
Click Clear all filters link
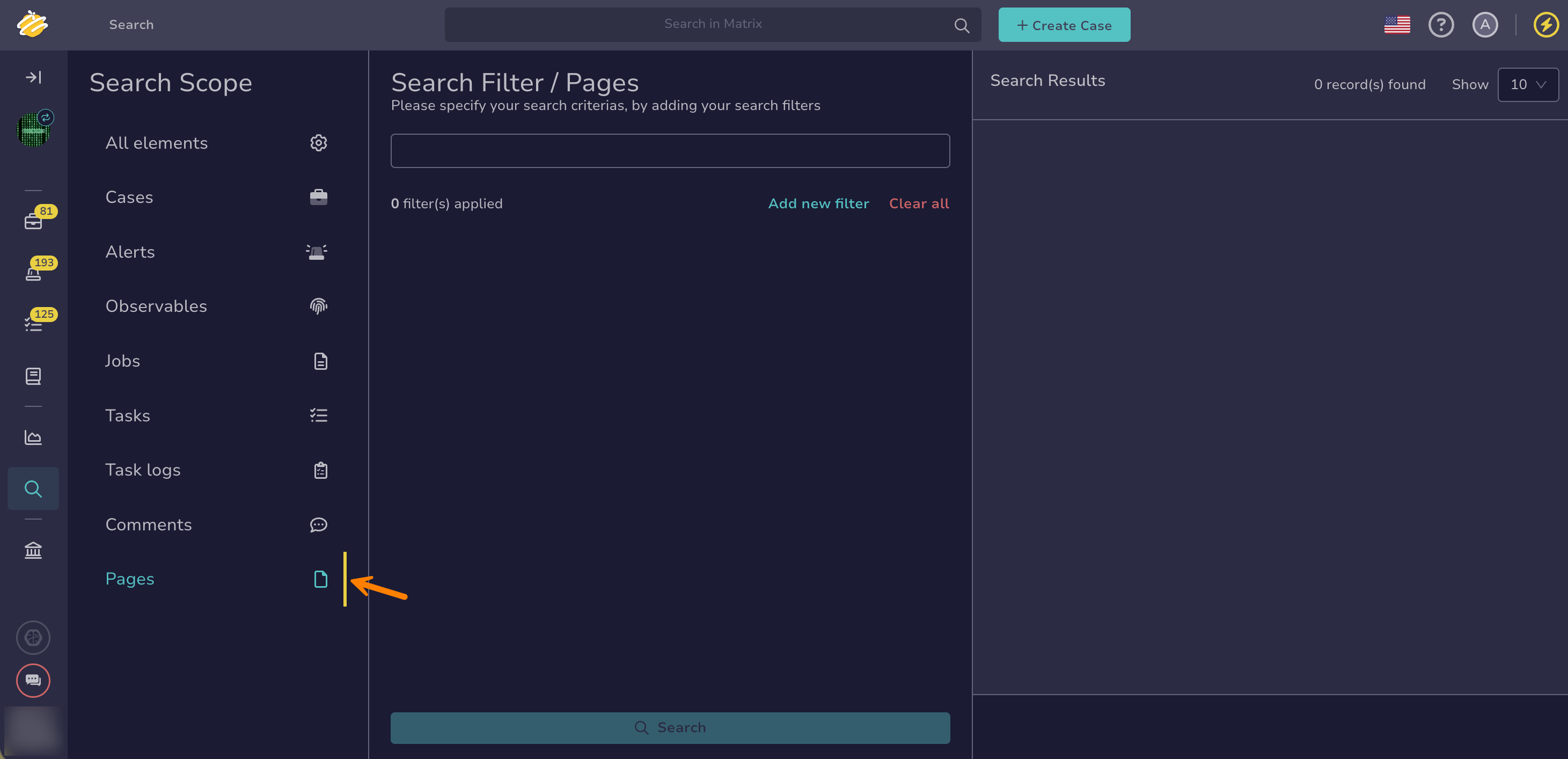(x=919, y=203)
